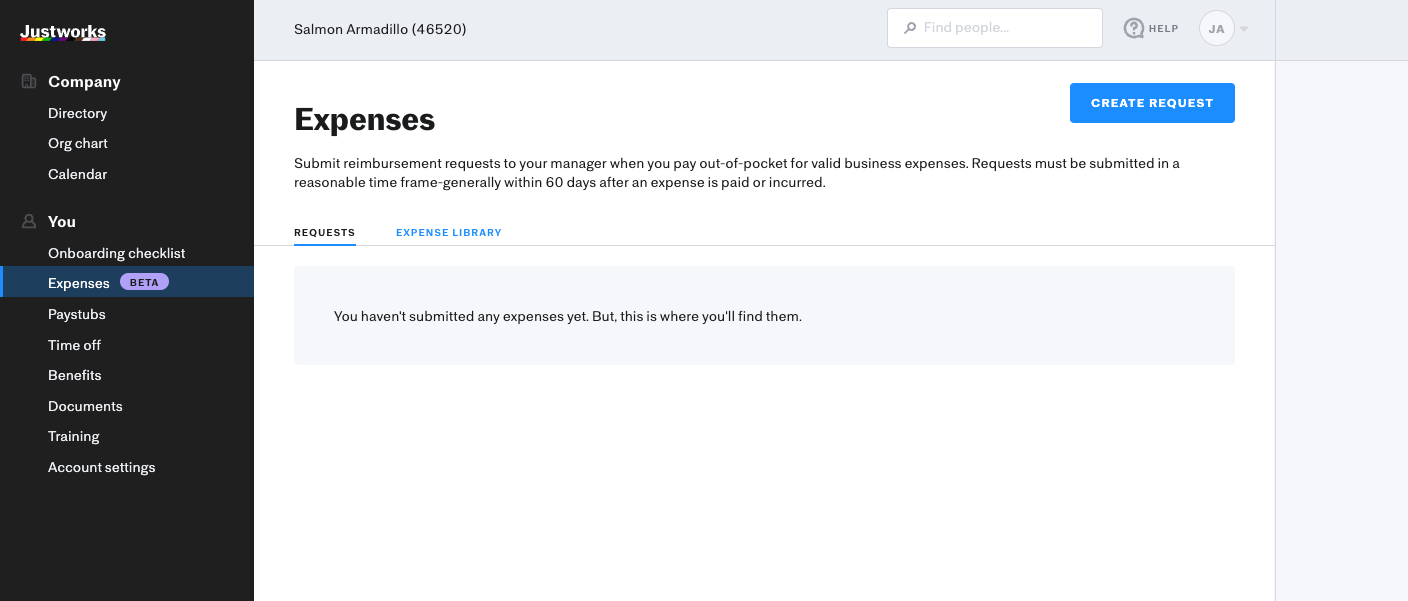Type in the Find people search field
Image resolution: width=1408 pixels, height=601 pixels.
(x=1005, y=28)
